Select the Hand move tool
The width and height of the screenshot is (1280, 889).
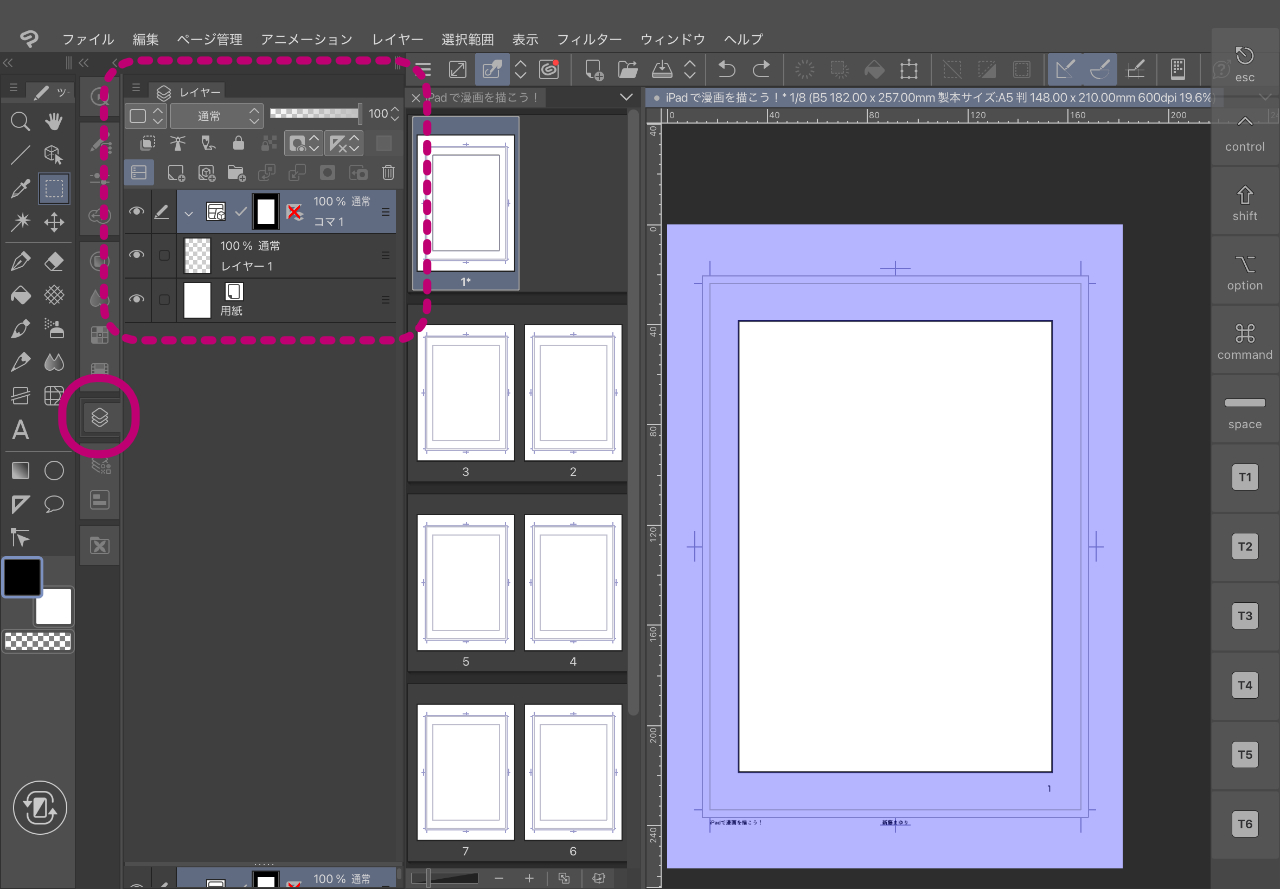pyautogui.click(x=54, y=122)
